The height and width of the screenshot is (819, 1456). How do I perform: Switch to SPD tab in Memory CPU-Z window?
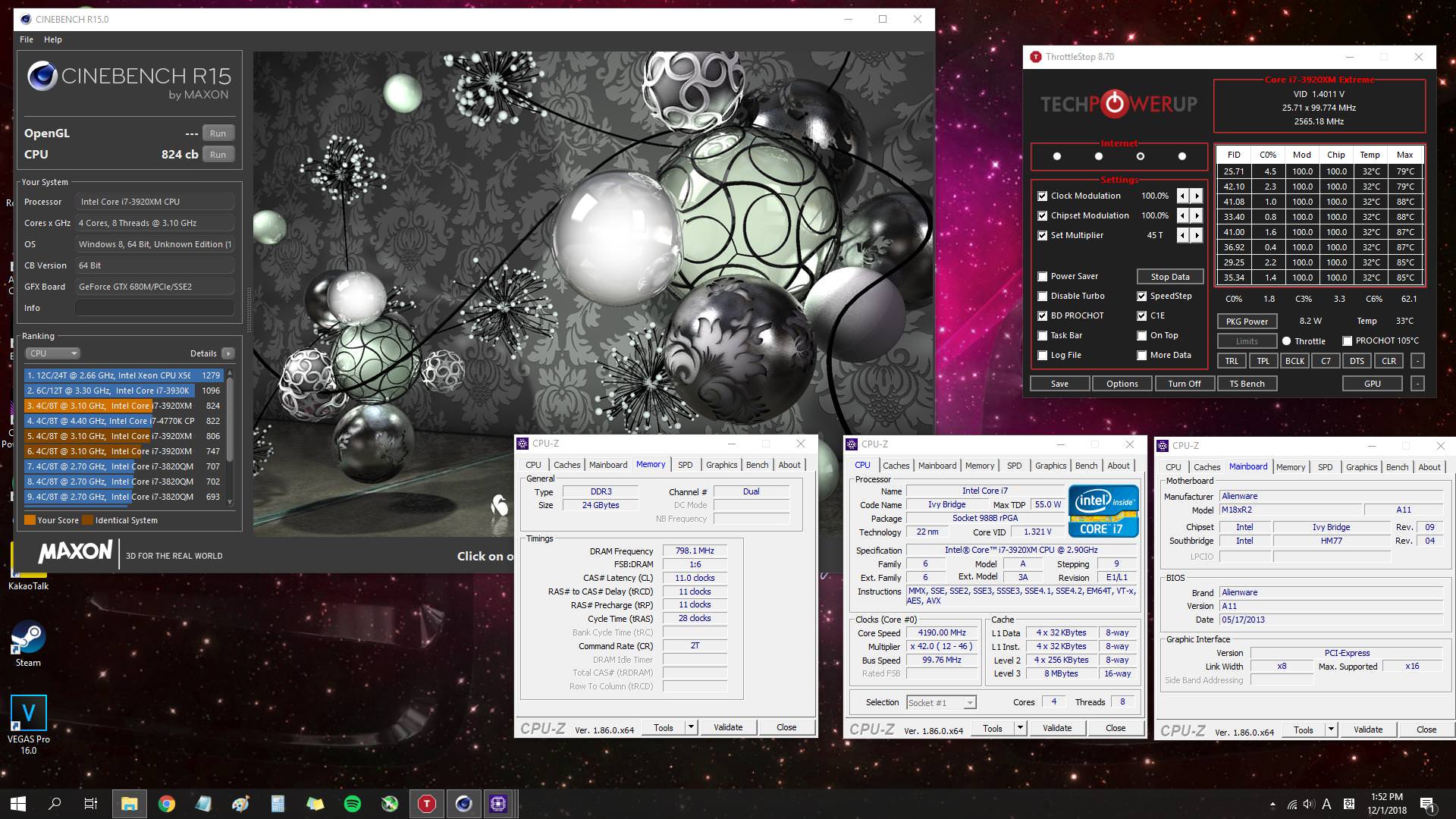685,465
